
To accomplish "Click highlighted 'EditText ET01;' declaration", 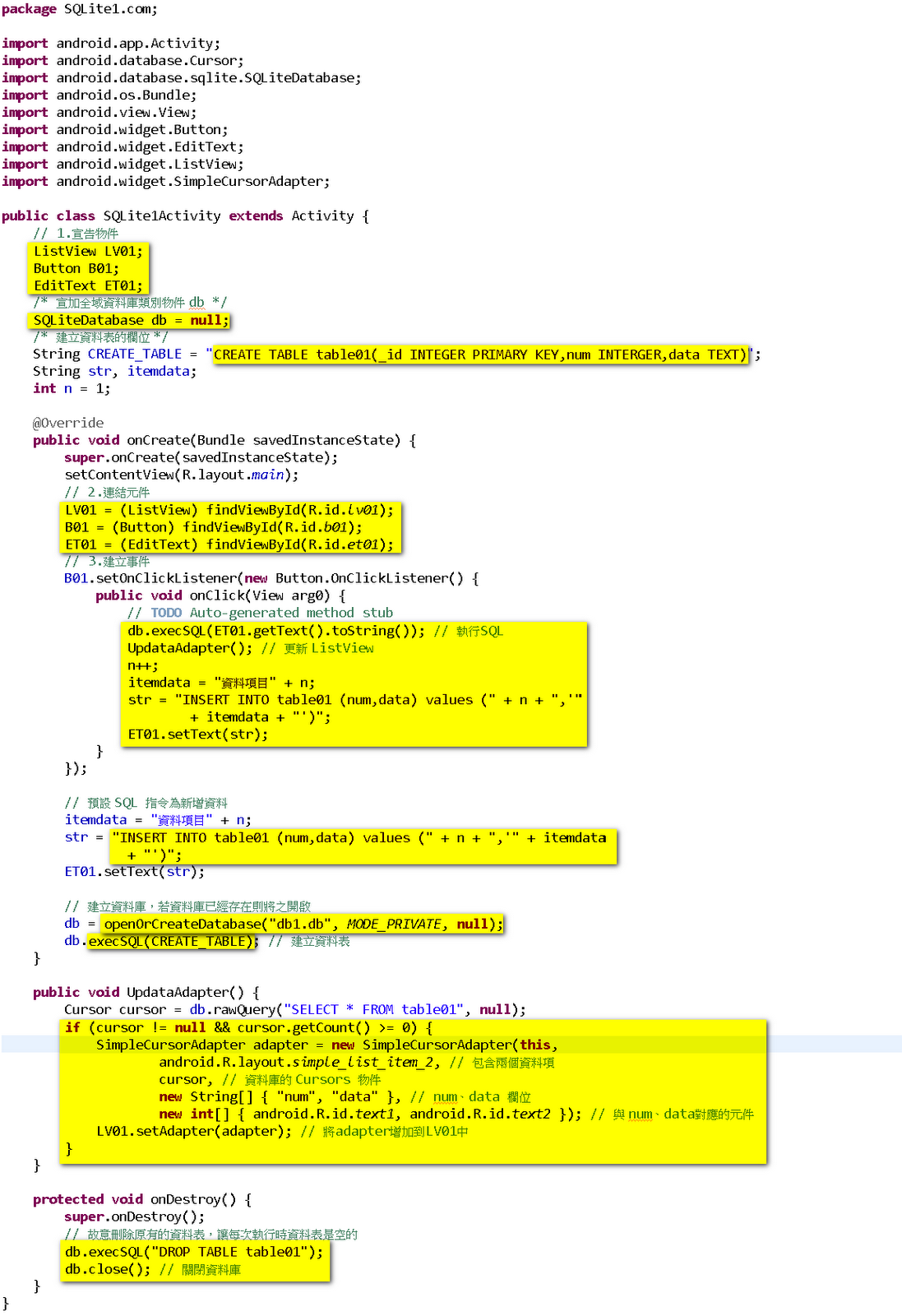I will coord(88,286).
